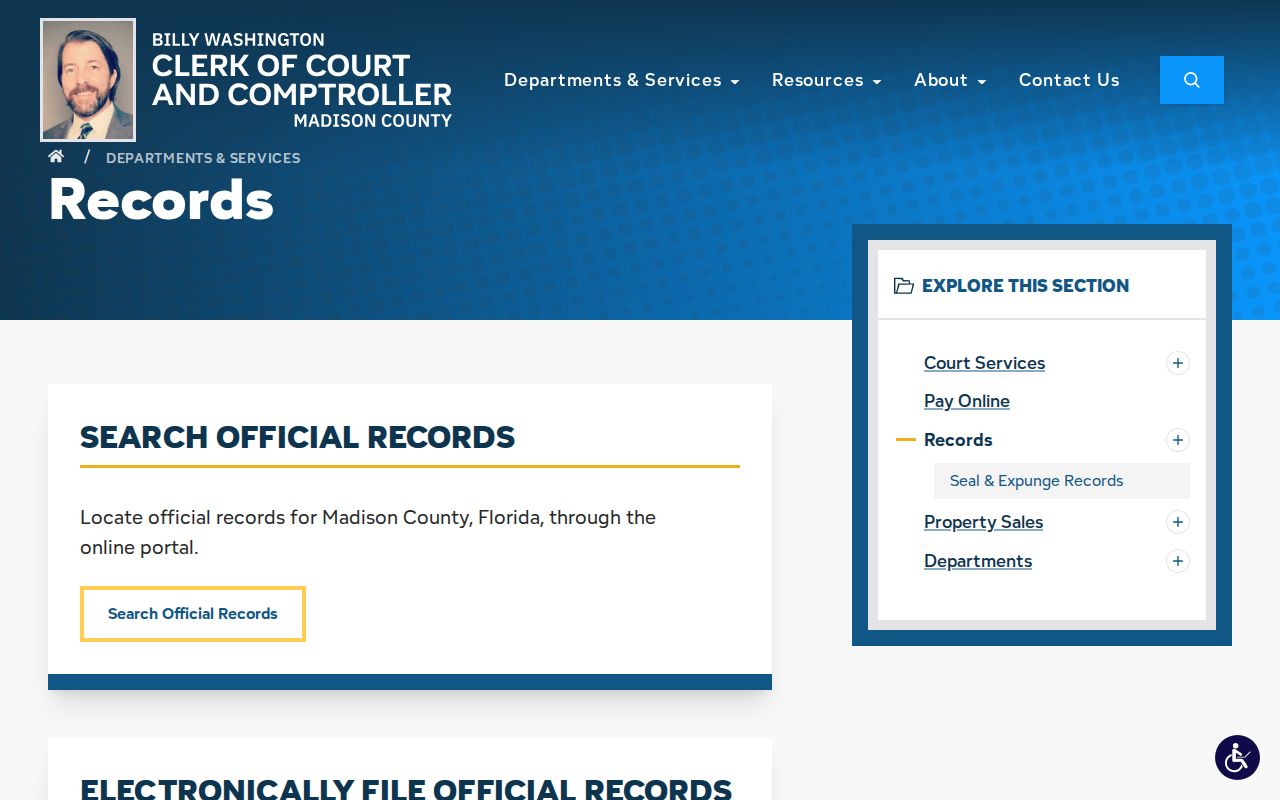Open the Departments sidebar link

point(978,561)
